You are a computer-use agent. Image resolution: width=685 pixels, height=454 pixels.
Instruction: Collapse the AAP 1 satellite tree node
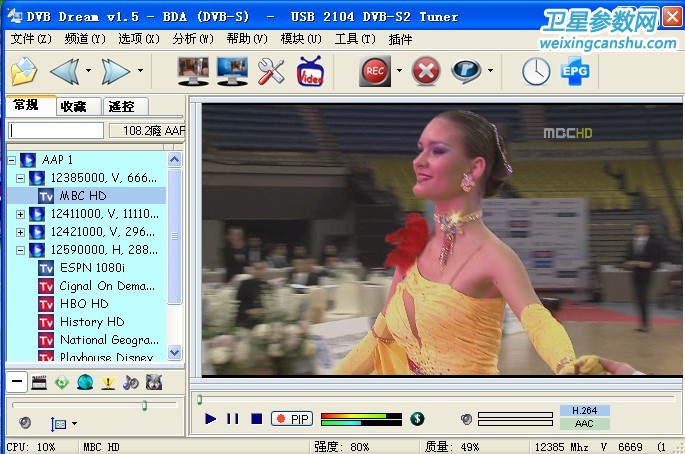pyautogui.click(x=12, y=160)
